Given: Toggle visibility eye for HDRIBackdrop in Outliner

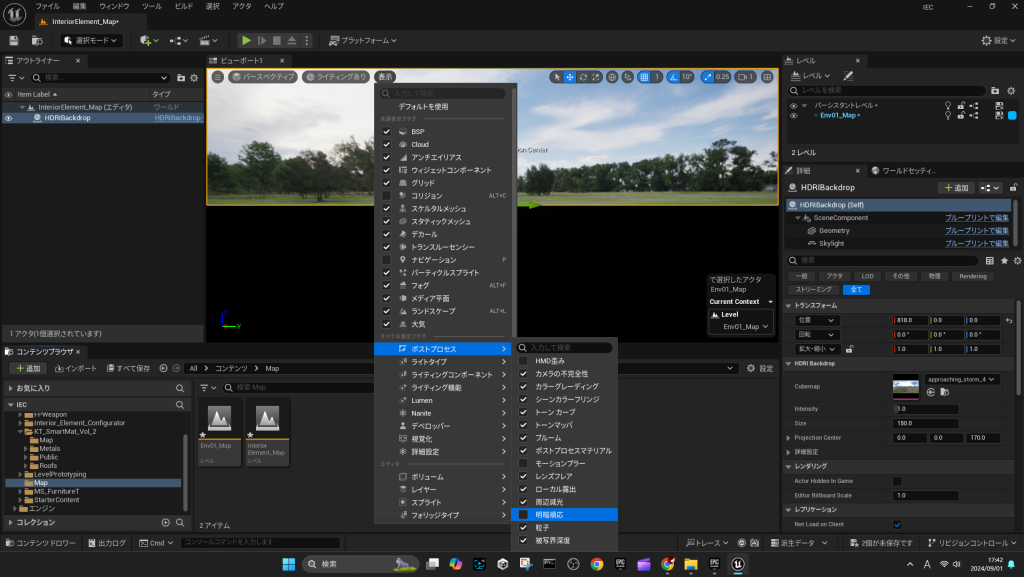Looking at the screenshot, I should pyautogui.click(x=8, y=118).
